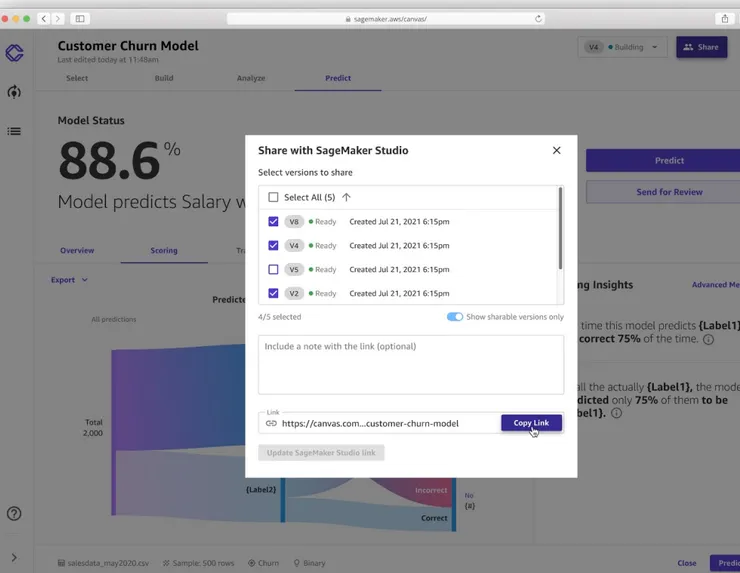Click the V2 version badge
The height and width of the screenshot is (573, 740).
click(x=294, y=293)
